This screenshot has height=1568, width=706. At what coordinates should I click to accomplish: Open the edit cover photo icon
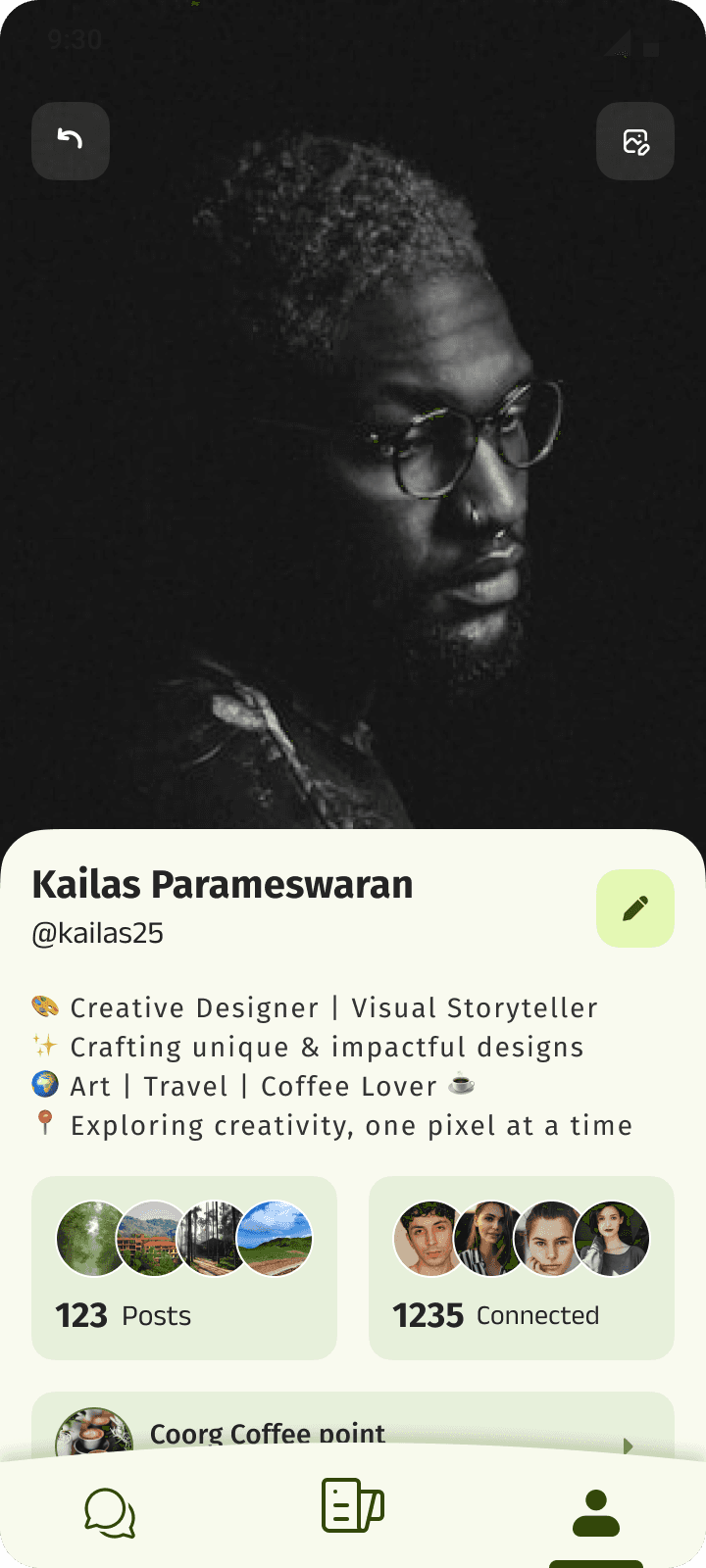(635, 141)
